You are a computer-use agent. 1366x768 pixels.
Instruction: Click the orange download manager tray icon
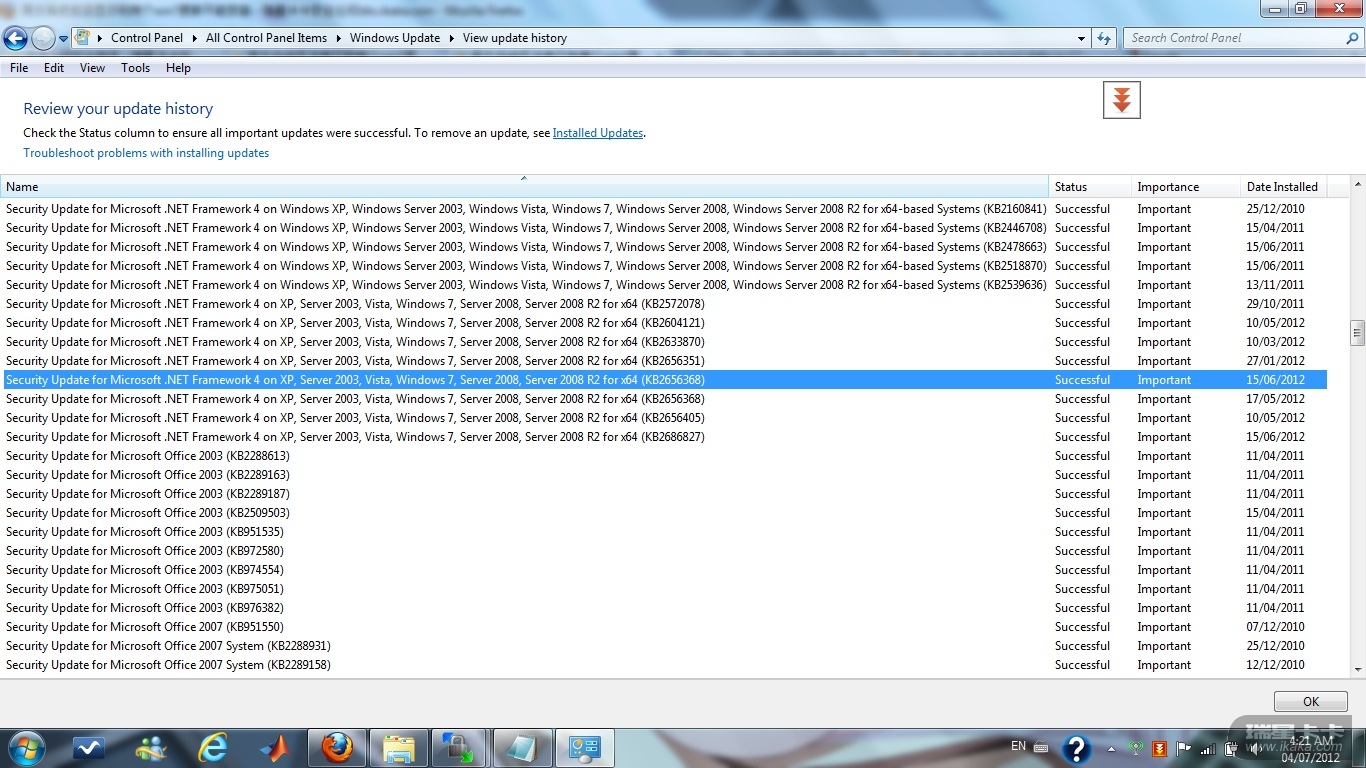tap(1160, 748)
